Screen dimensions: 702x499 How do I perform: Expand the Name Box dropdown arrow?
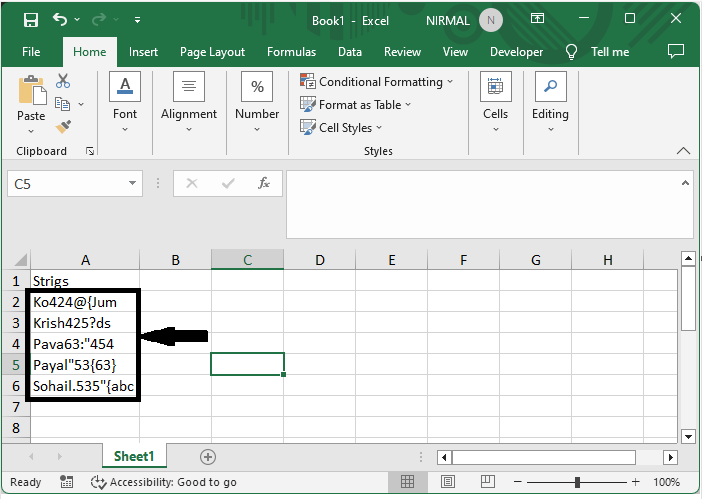[132, 183]
